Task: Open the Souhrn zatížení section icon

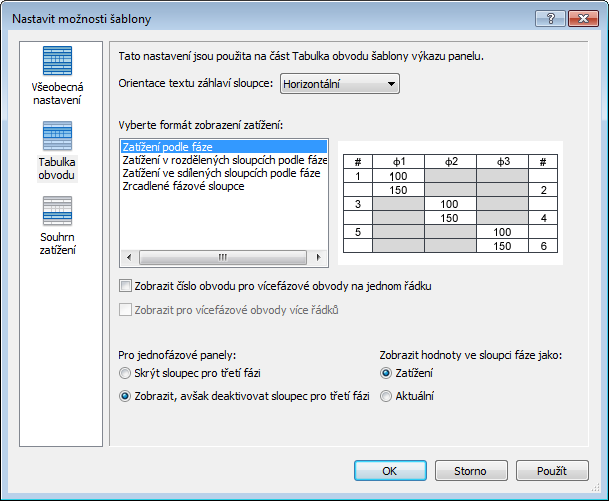Action: click(57, 211)
